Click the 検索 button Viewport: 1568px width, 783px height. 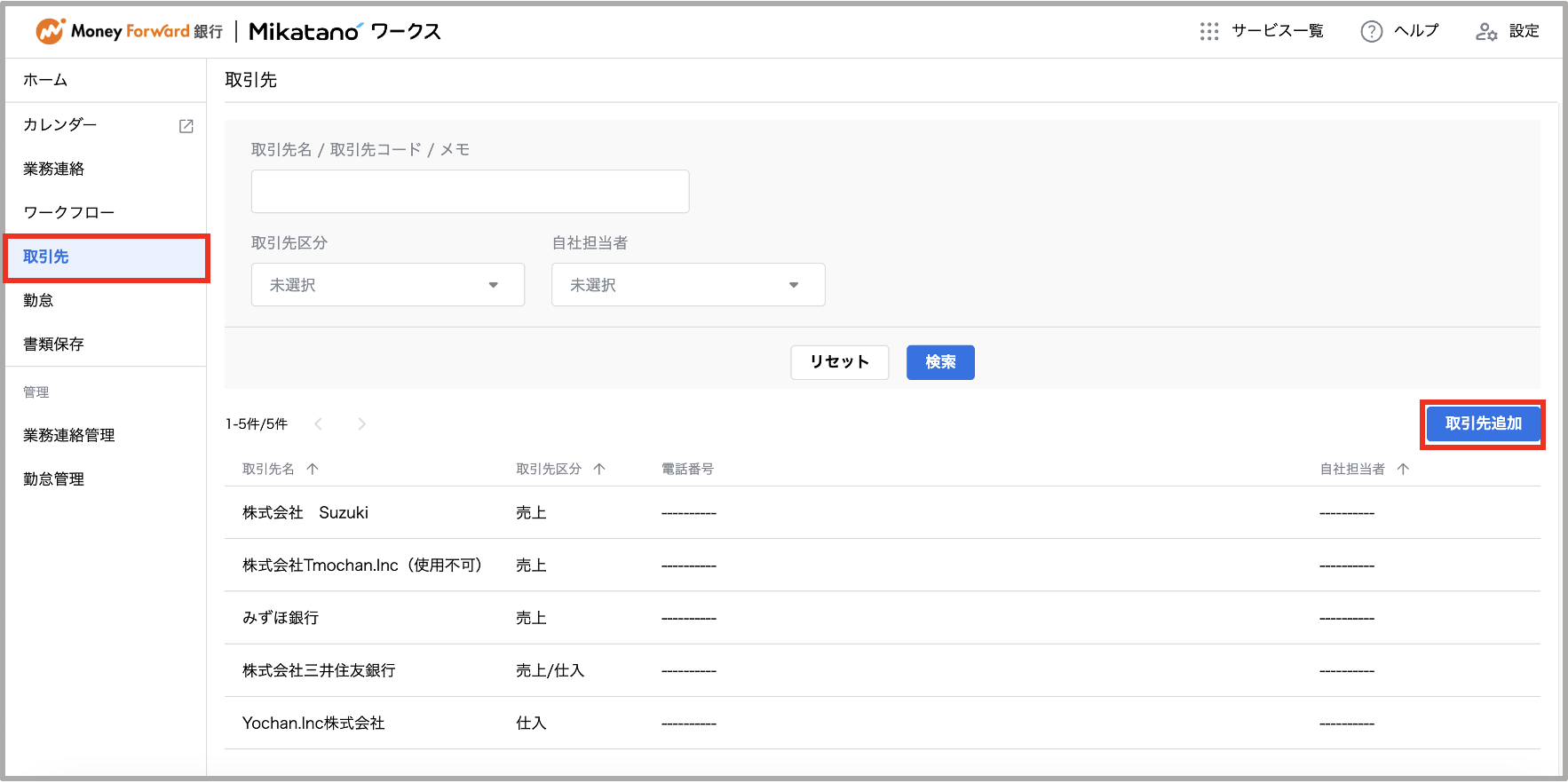[x=940, y=362]
